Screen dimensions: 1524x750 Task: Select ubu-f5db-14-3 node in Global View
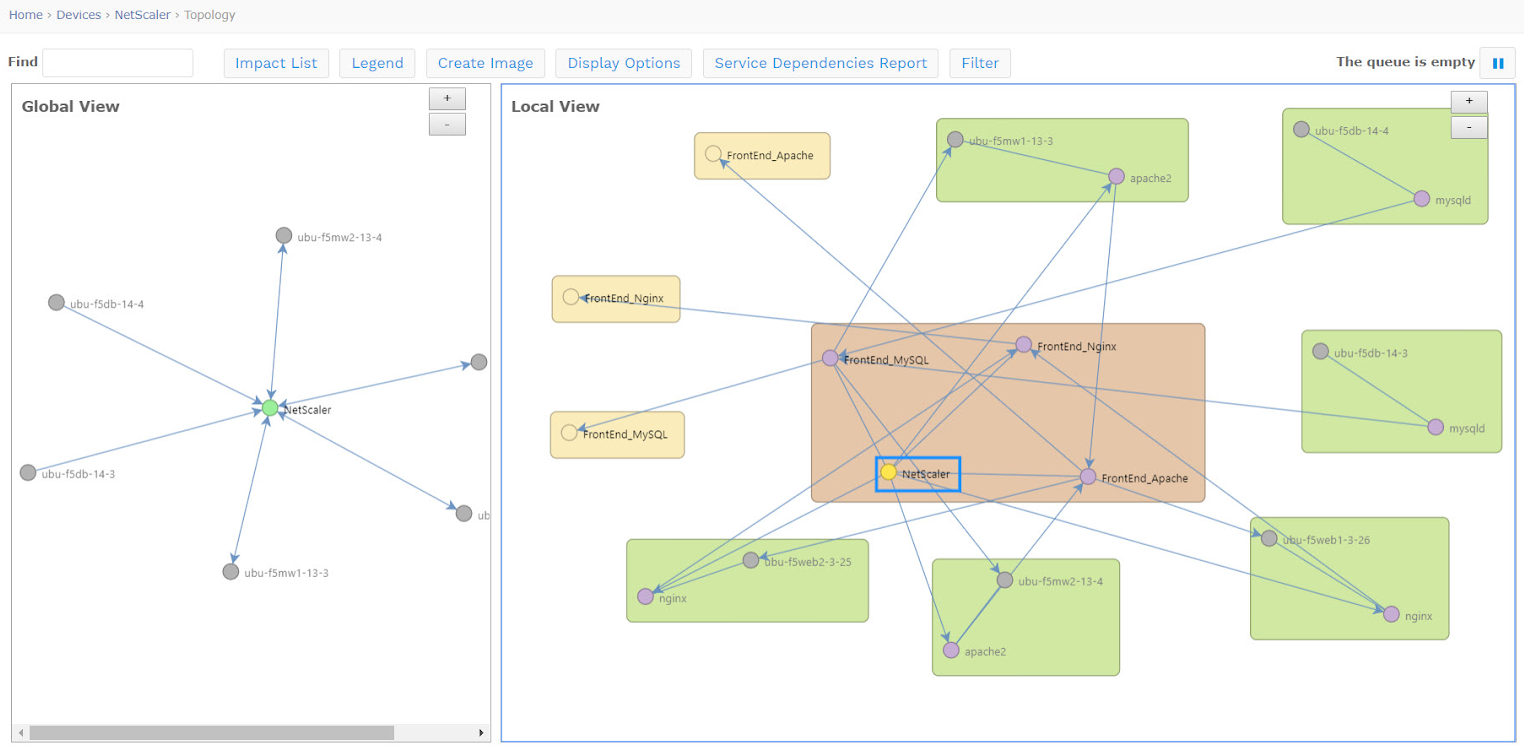click(28, 472)
